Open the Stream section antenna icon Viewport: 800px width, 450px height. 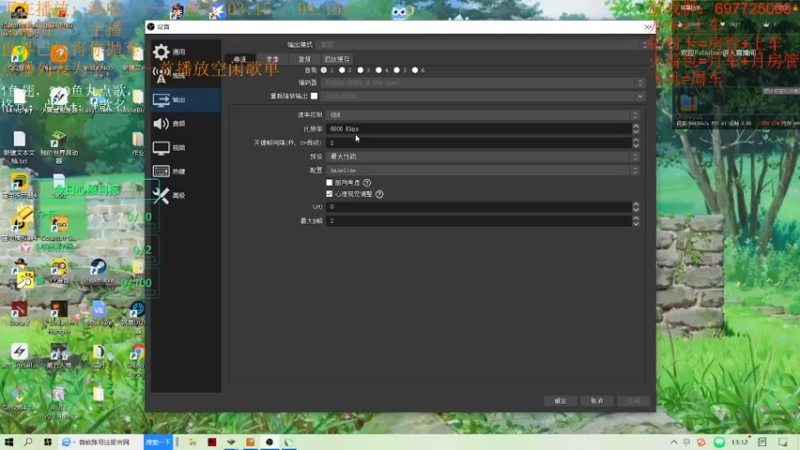pos(161,76)
